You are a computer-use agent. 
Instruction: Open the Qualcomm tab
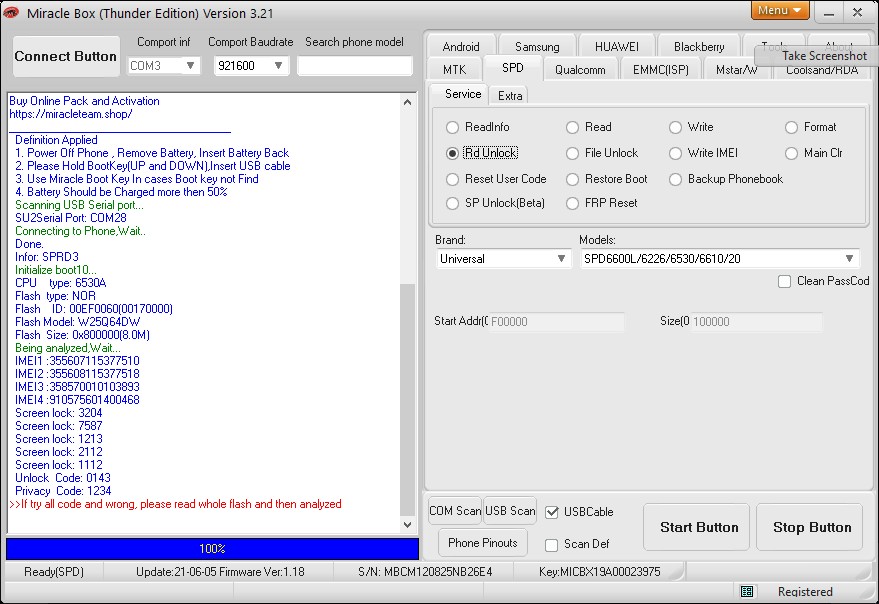coord(580,70)
